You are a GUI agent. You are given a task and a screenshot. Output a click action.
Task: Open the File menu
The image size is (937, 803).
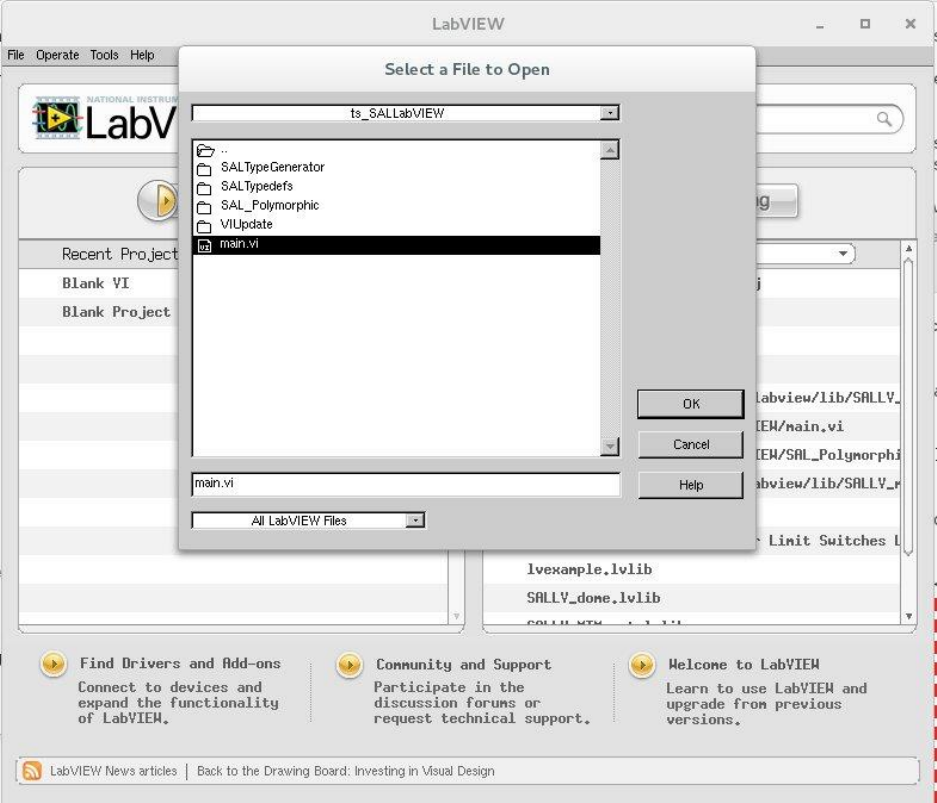click(x=16, y=55)
